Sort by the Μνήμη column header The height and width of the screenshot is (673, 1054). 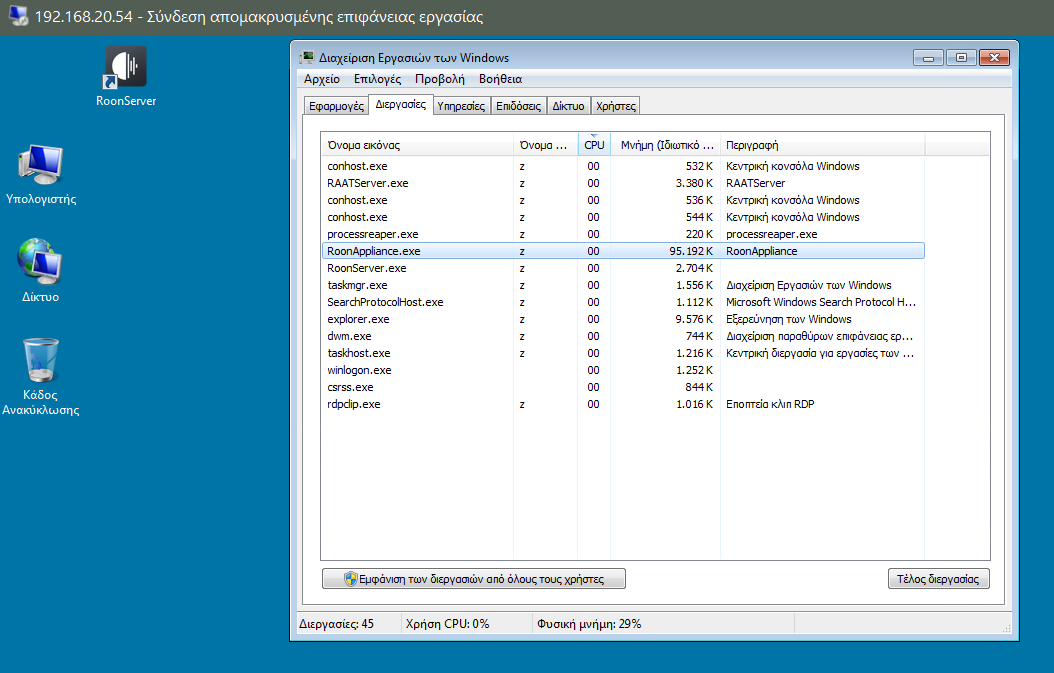(666, 145)
